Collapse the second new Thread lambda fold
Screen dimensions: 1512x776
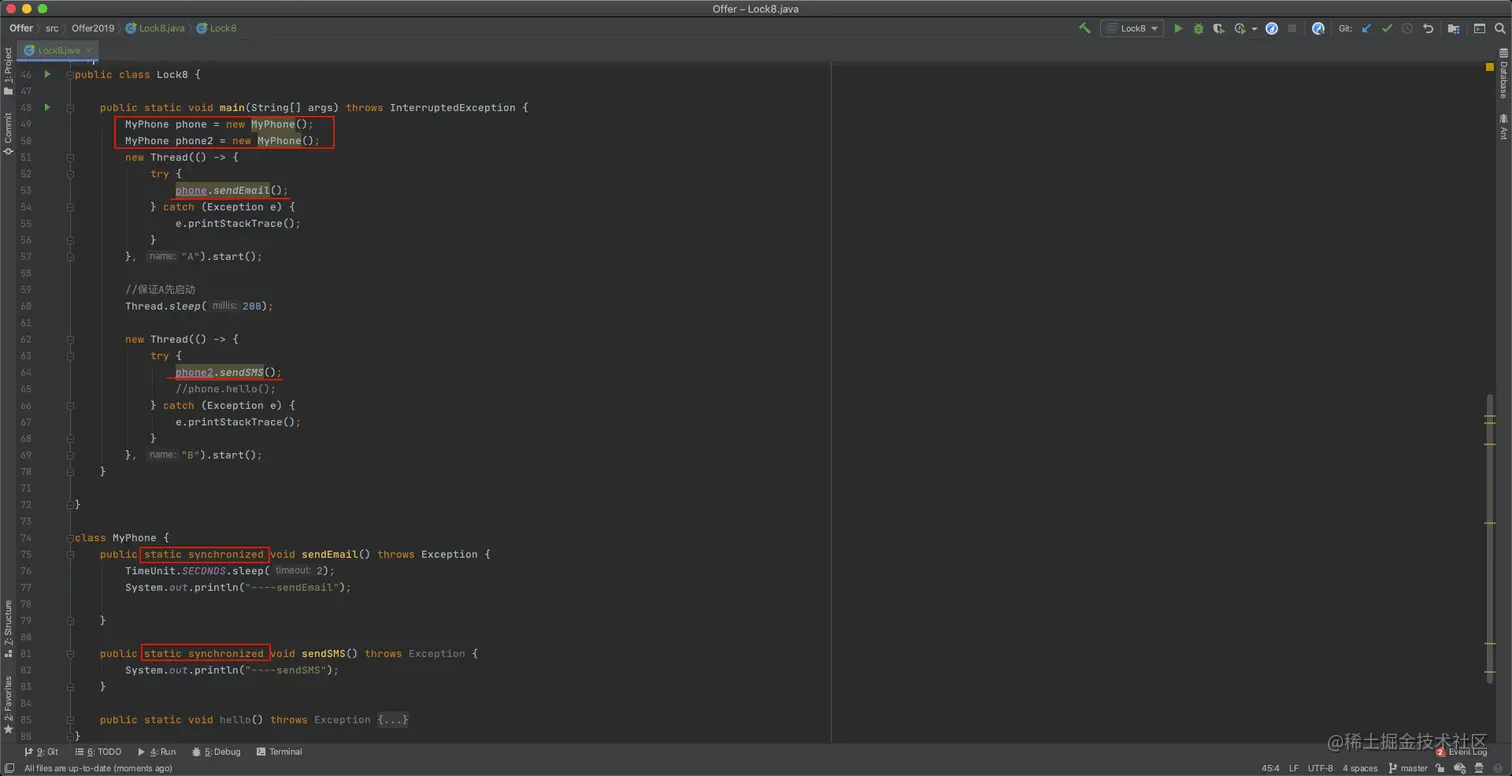point(70,339)
